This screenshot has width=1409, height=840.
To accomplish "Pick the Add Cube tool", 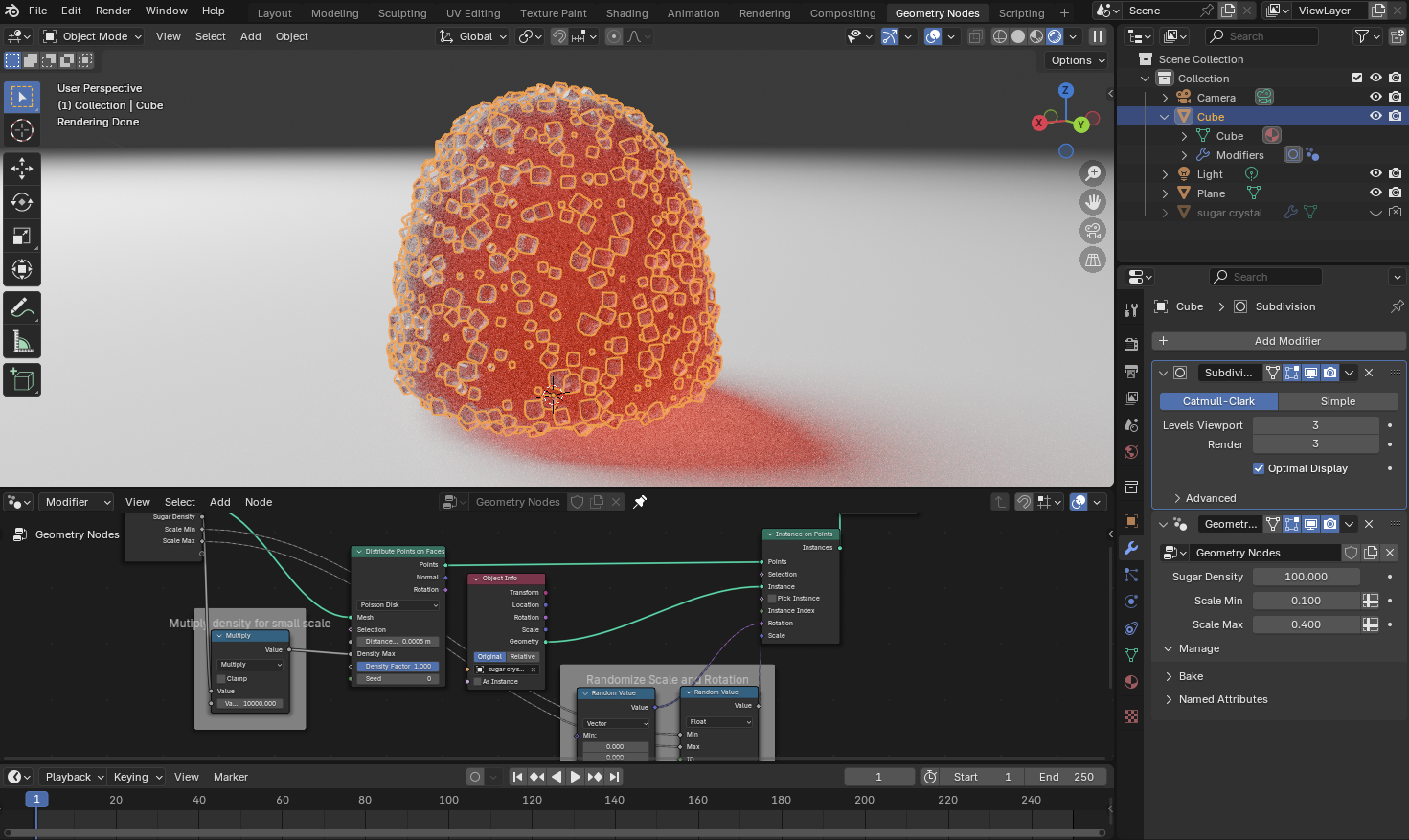I will click(22, 380).
